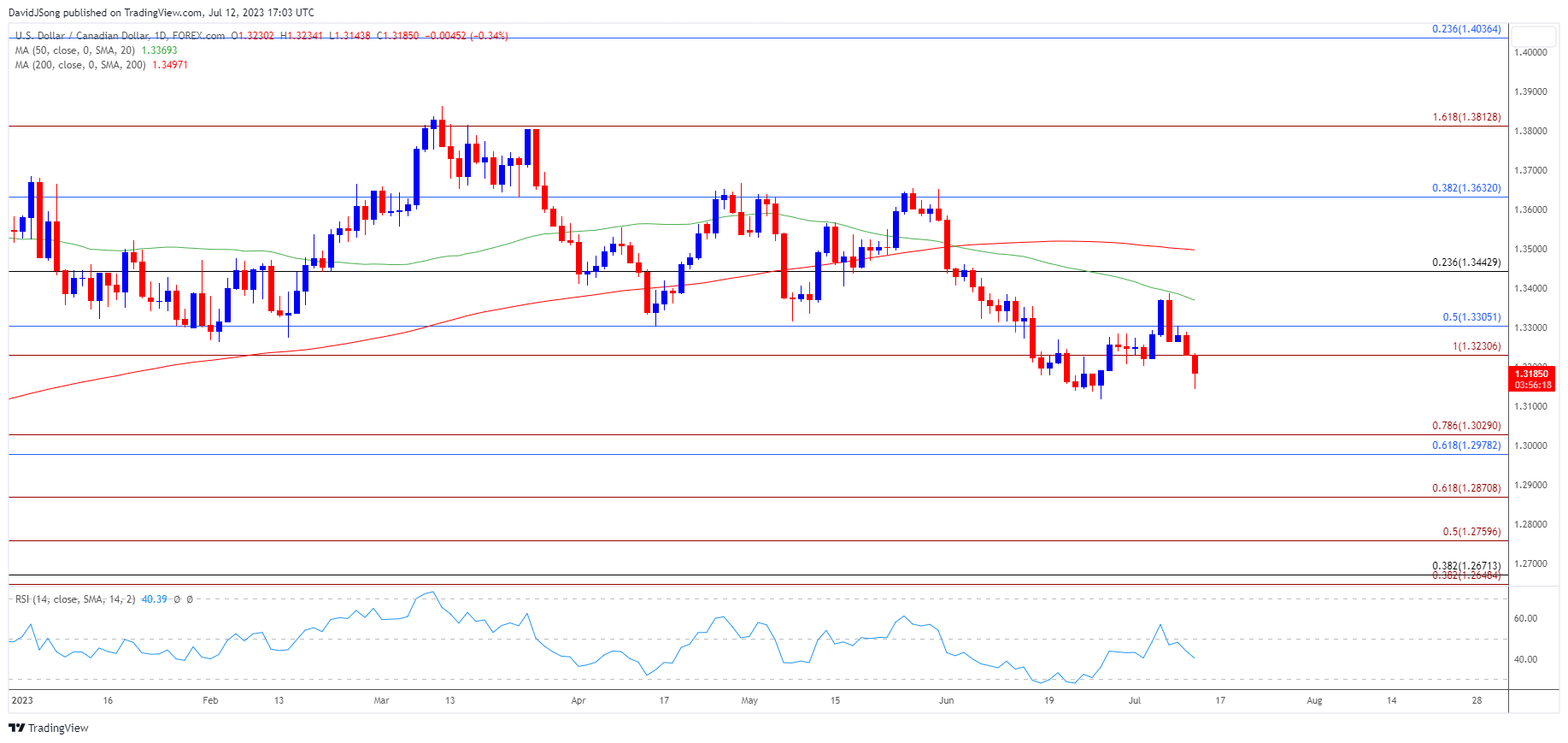Screen dimensions: 1568x743
Task: Select the MA (50, close, 0, SMA, 20) legend
Action: tap(75, 50)
